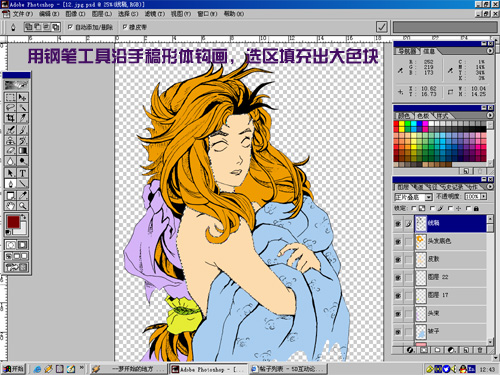This screenshot has height=375, width=500.
Task: Toggle lock transparent pixels checkbox
Action: point(414,208)
